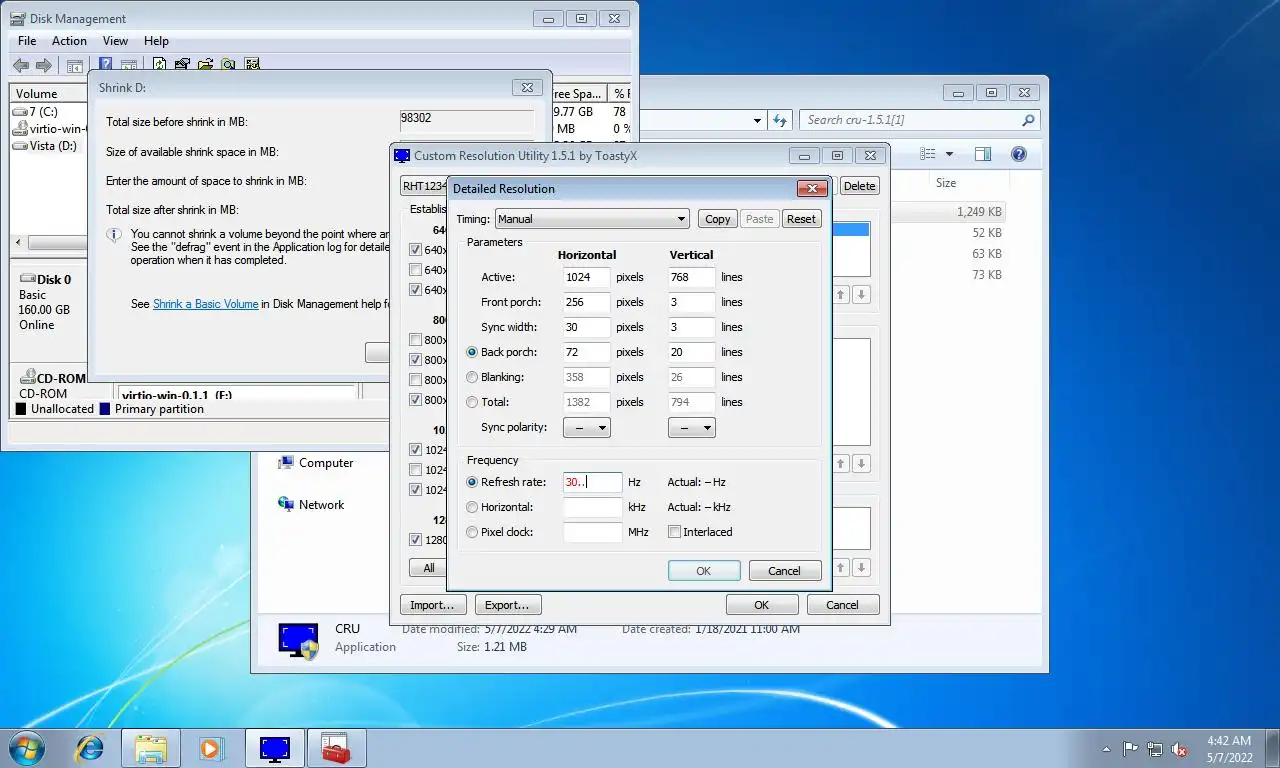Enable the Interlaced checkbox
The width and height of the screenshot is (1280, 768).
pos(674,532)
